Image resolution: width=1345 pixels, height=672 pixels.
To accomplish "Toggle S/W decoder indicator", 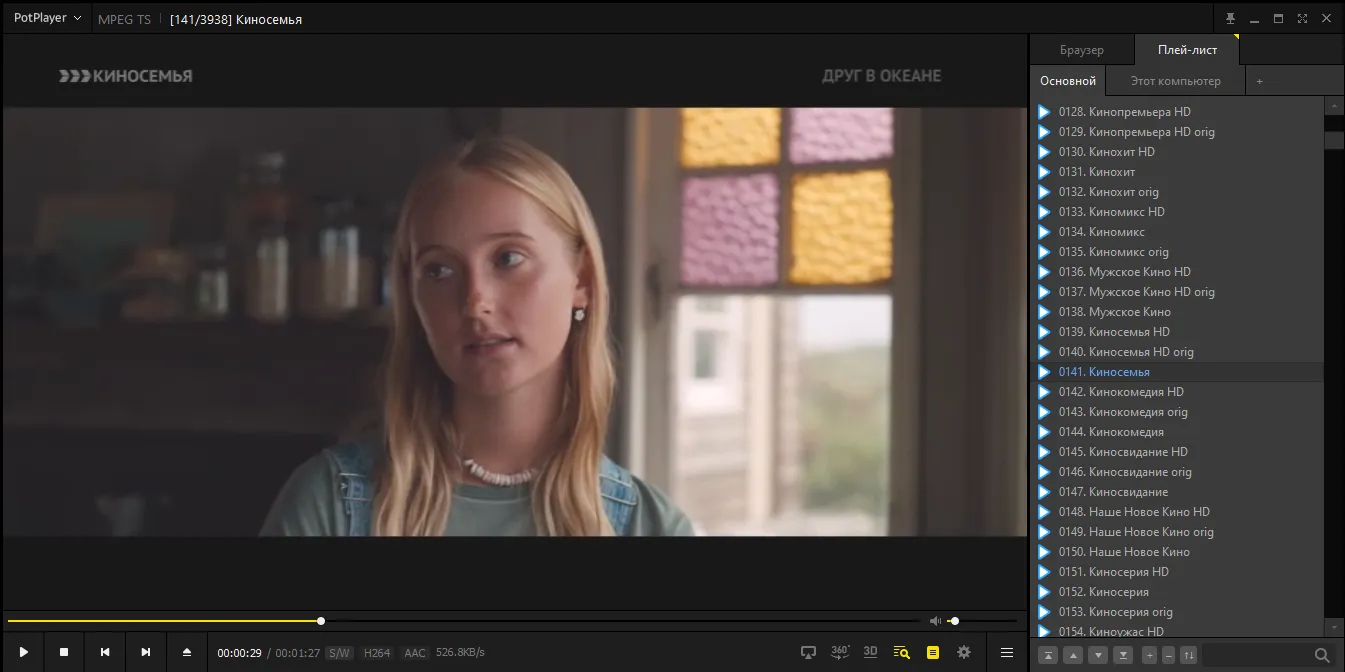I will click(339, 653).
